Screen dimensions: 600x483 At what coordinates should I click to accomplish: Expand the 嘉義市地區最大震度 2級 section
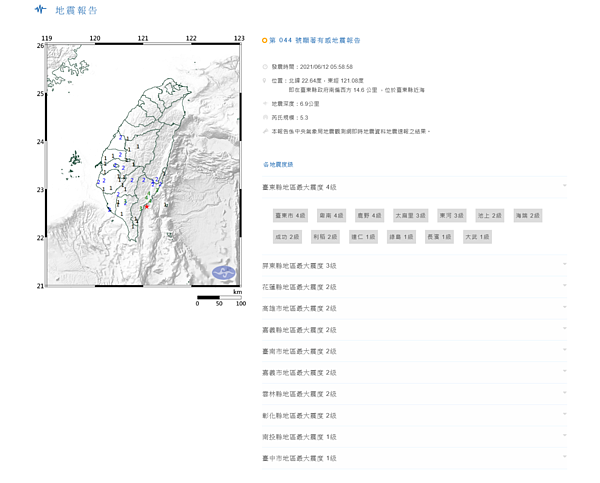[414, 373]
